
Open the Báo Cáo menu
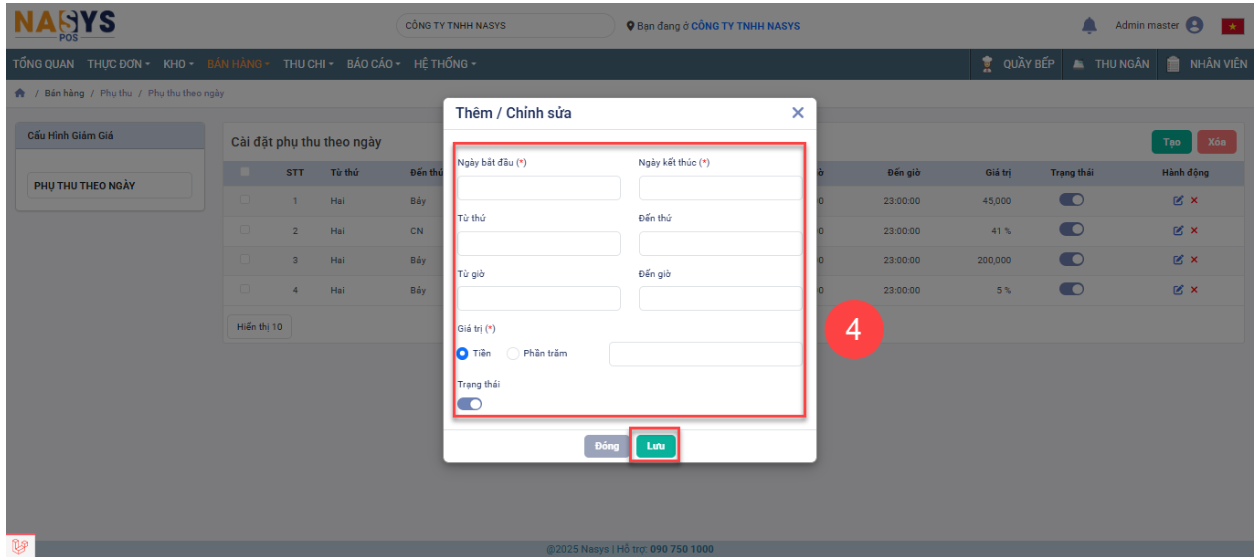click(x=372, y=64)
